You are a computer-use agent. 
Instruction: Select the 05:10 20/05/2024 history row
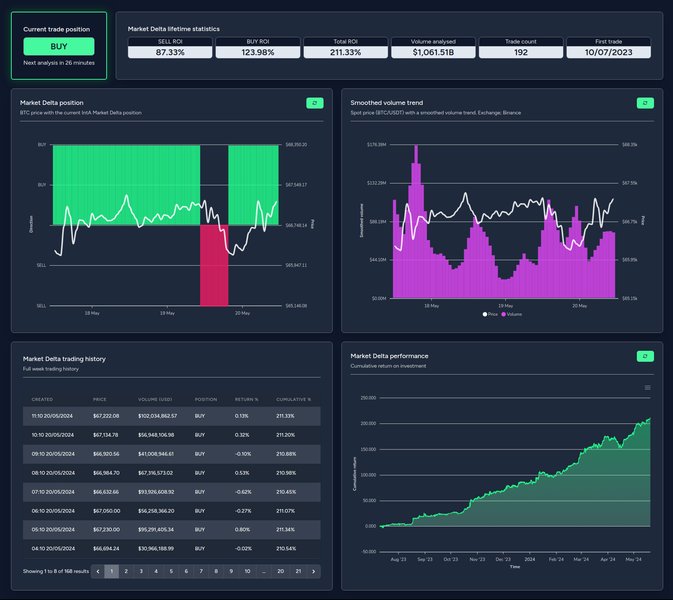(172, 530)
